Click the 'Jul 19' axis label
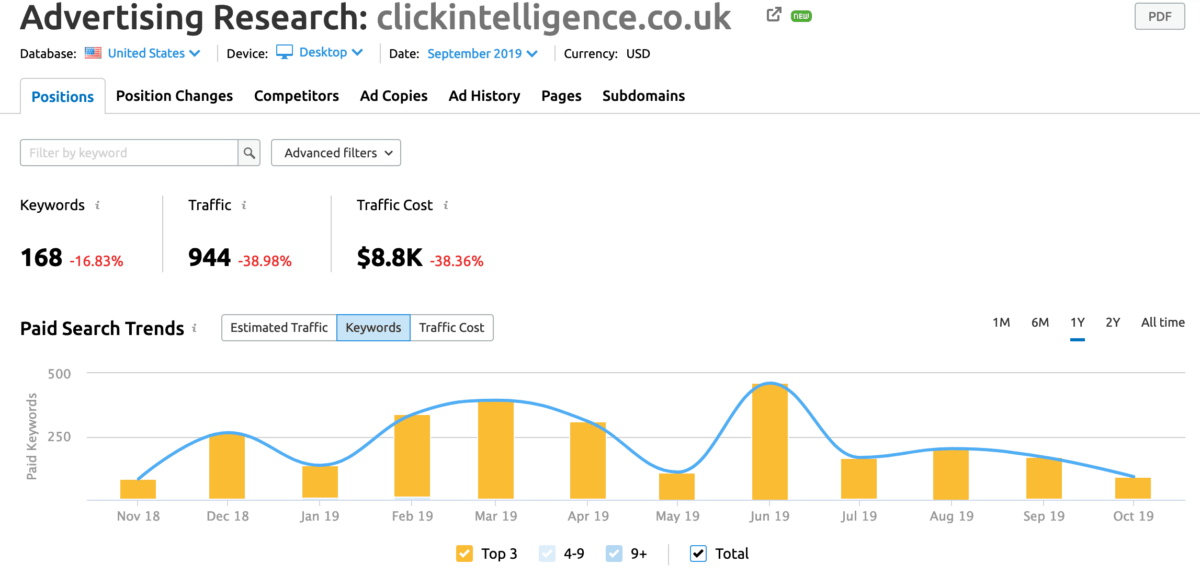1200x576 pixels. coord(859,516)
